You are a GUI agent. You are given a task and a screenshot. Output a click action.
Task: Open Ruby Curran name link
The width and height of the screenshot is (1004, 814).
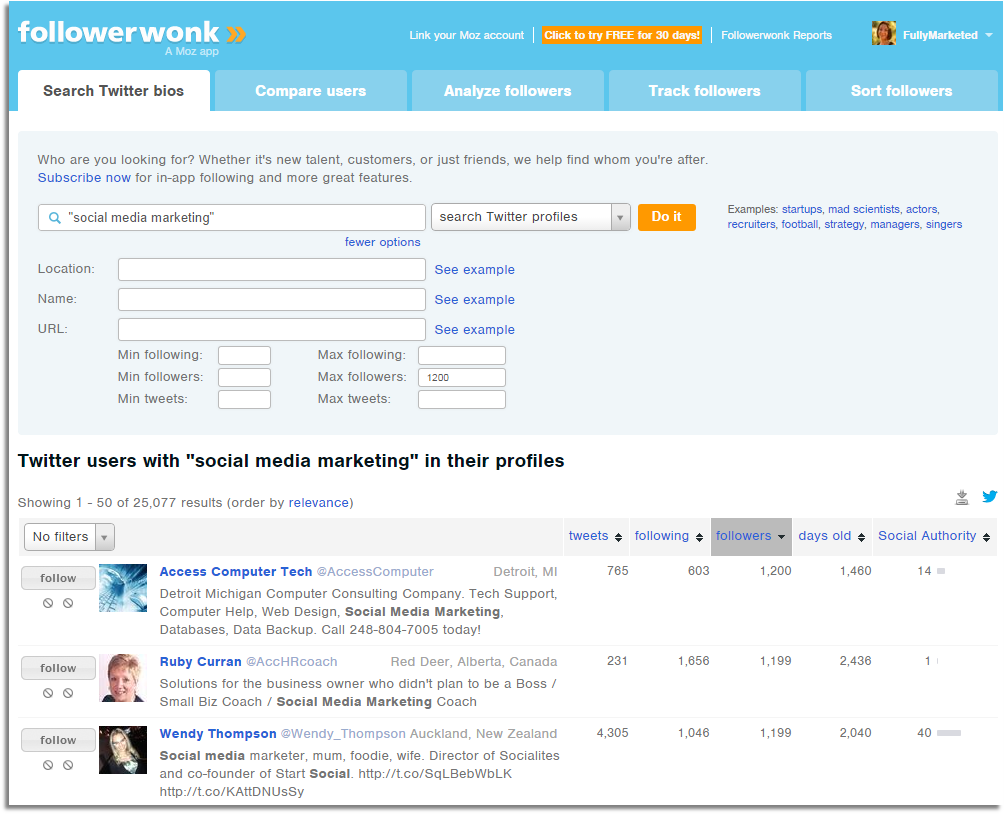click(x=200, y=662)
